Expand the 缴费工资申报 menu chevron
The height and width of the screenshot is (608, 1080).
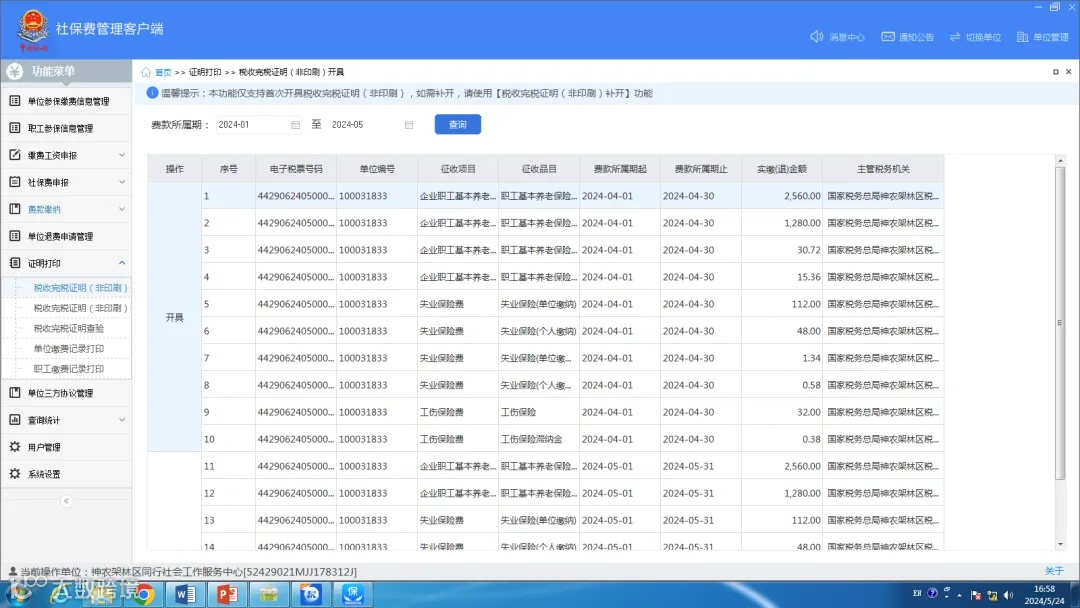(x=122, y=155)
